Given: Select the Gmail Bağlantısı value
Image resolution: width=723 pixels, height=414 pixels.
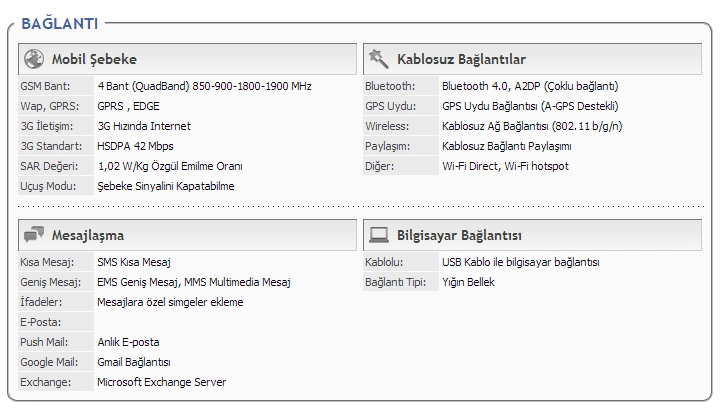Looking at the screenshot, I should pyautogui.click(x=134, y=362).
